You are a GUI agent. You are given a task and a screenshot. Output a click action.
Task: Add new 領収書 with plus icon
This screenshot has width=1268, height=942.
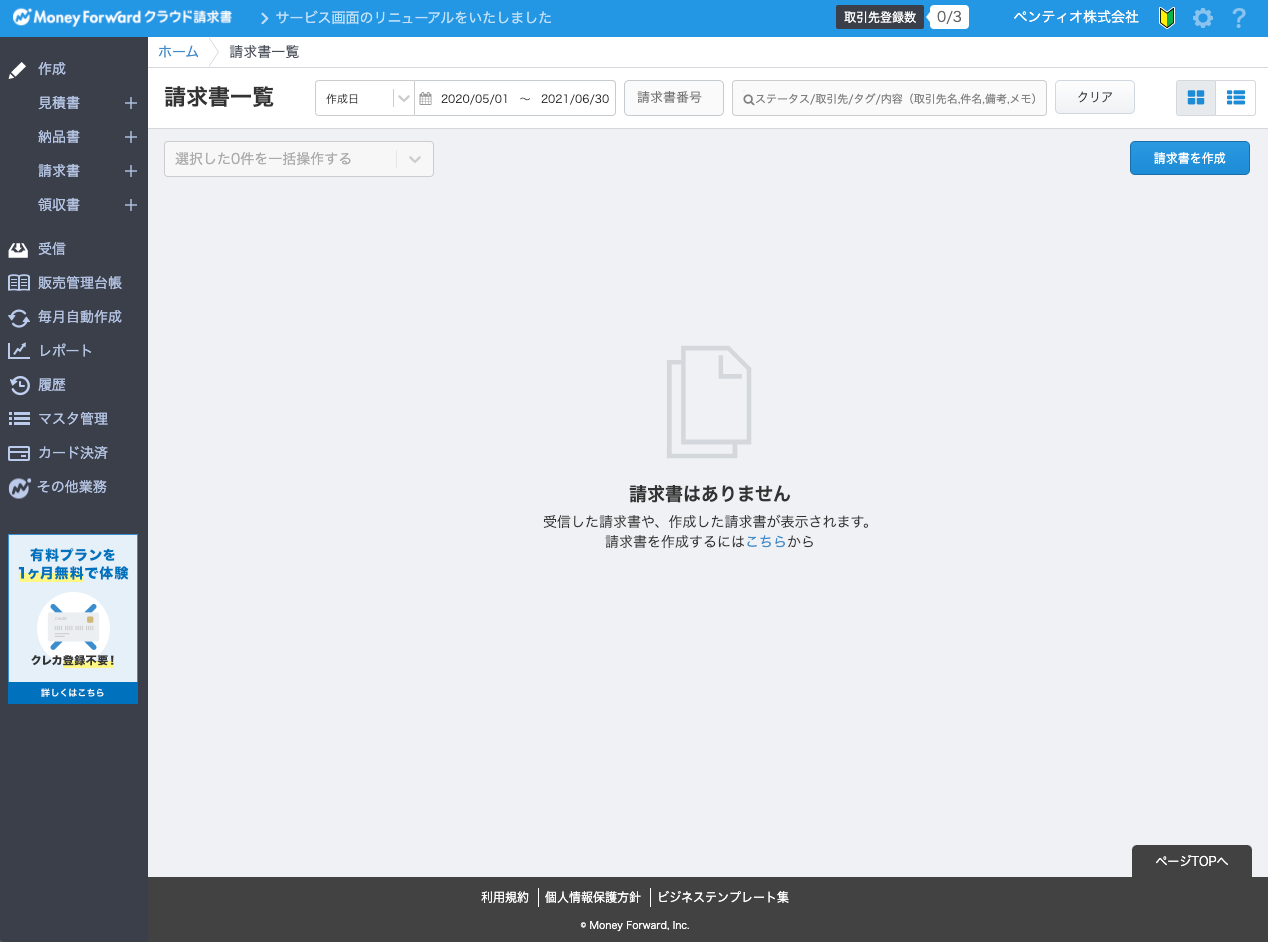point(130,205)
